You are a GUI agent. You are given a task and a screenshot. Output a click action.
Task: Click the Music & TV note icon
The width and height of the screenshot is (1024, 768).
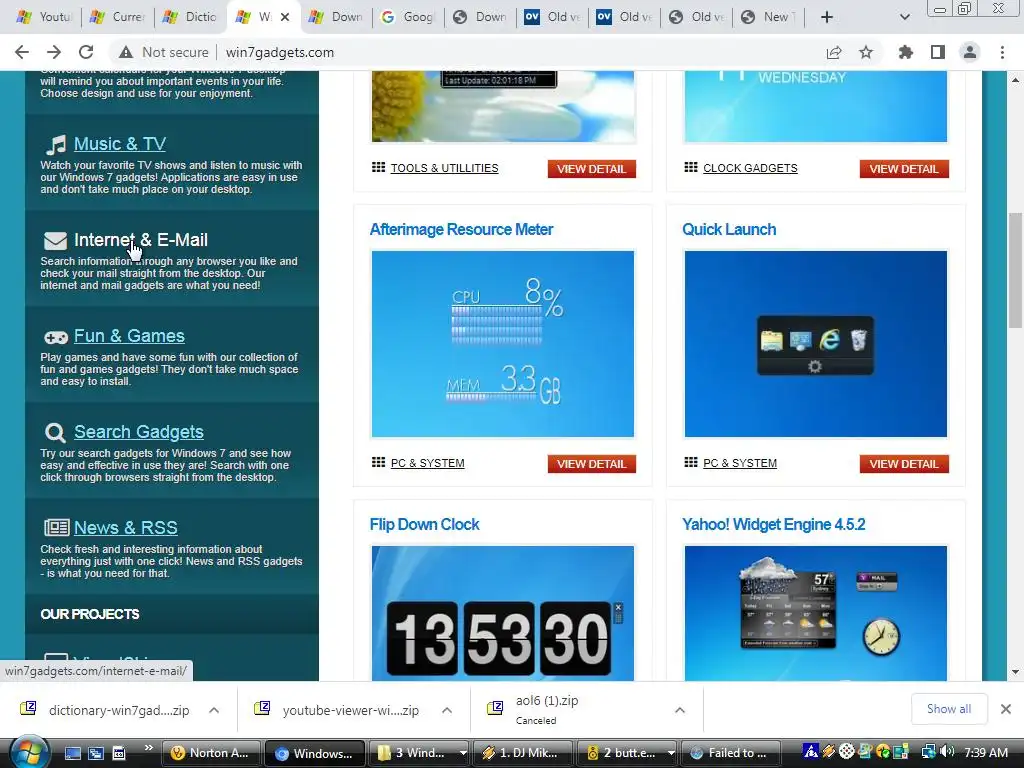[x=56, y=144]
